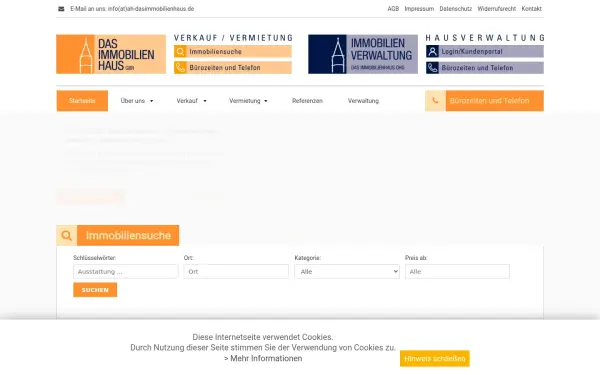Viewport: 600px width, 375px height.
Task: Click the info email address text
Action: (x=151, y=9)
